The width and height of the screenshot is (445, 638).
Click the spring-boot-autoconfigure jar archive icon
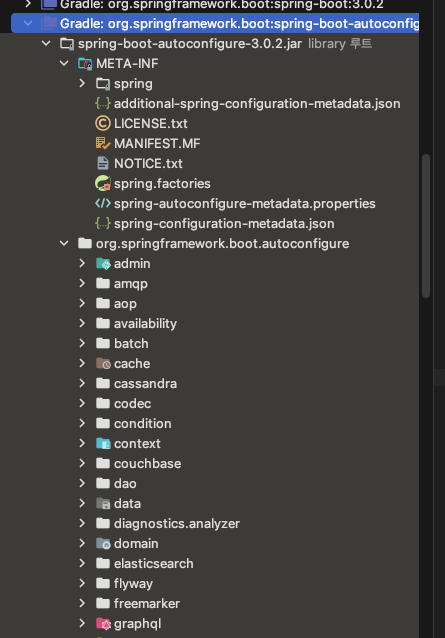(x=67, y=44)
